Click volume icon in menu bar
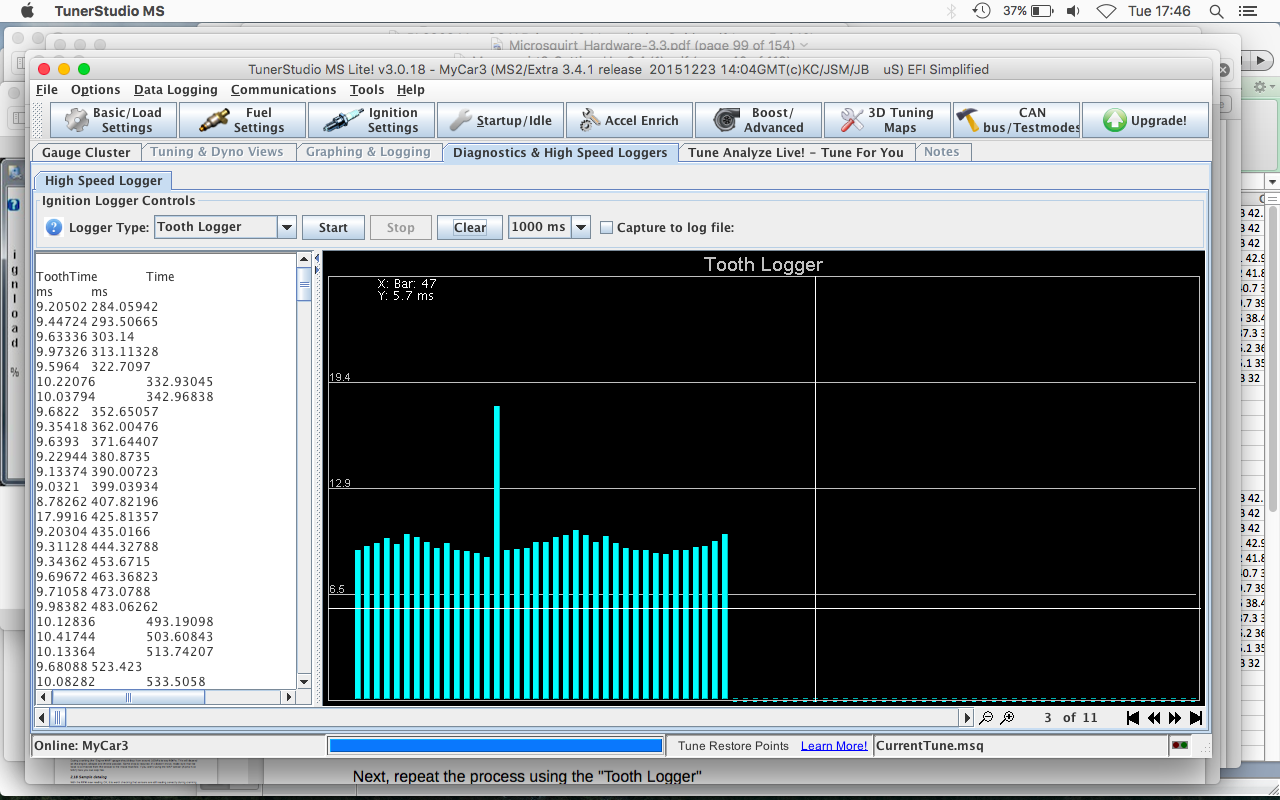Image resolution: width=1280 pixels, height=800 pixels. pos(1073,11)
